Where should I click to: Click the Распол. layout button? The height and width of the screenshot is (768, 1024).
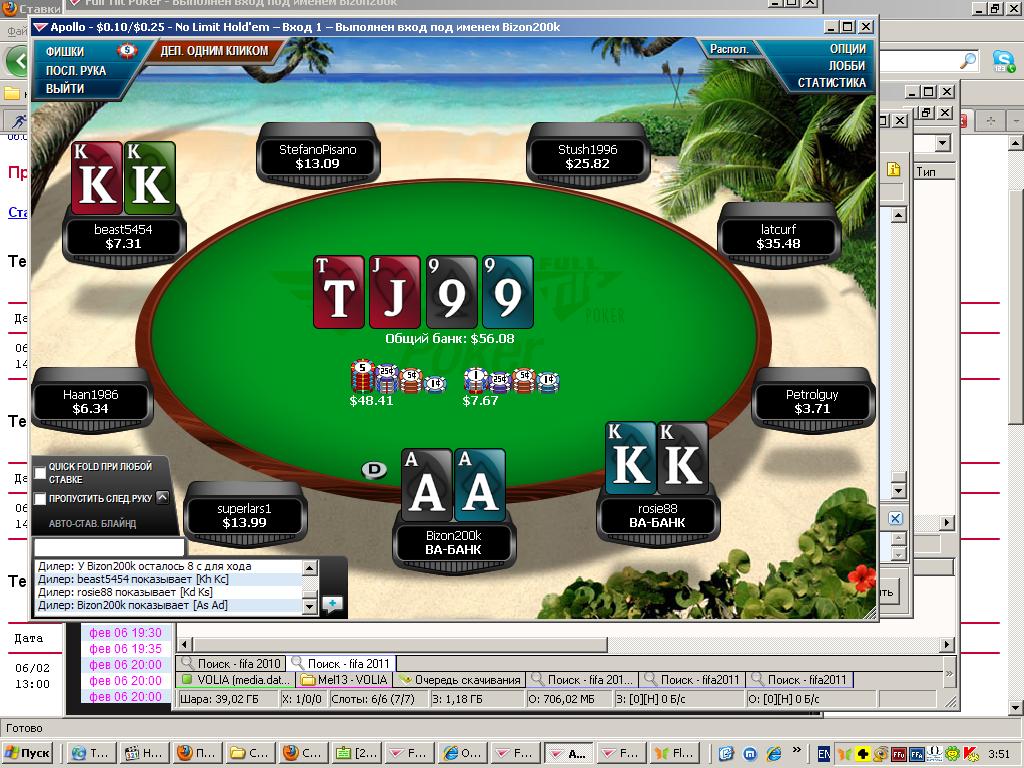point(729,49)
